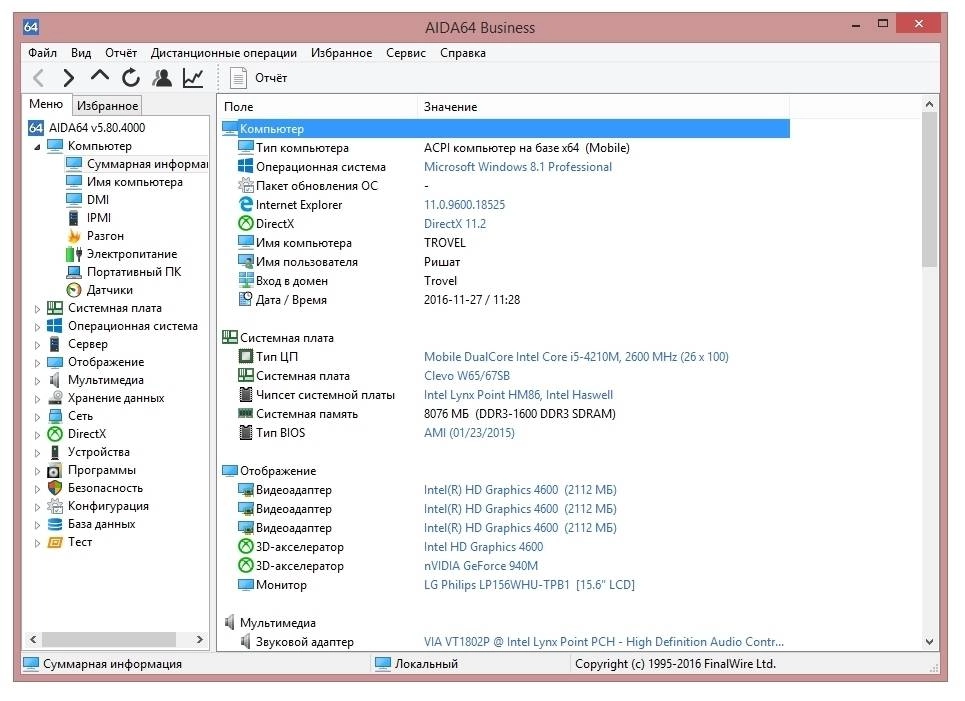The width and height of the screenshot is (965, 701).
Task: Expand the Сеть tree node
Action: 37,417
